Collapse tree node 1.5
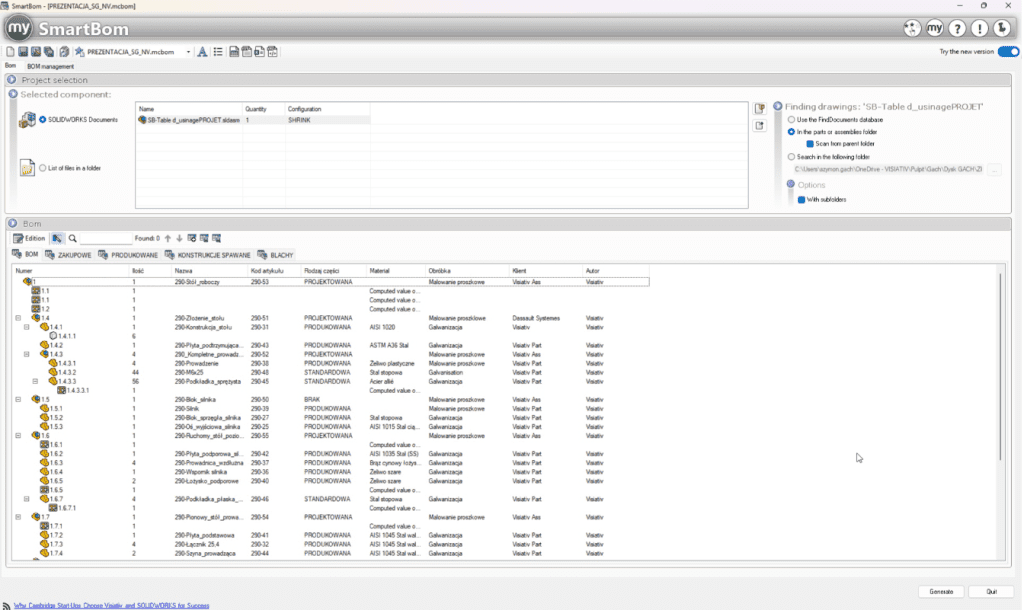This screenshot has height=610, width=1024. tap(18, 399)
